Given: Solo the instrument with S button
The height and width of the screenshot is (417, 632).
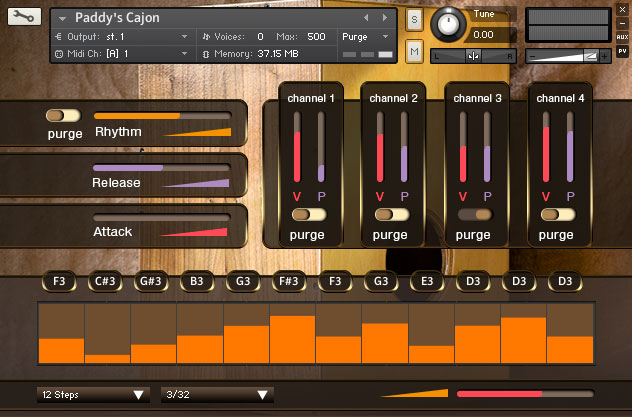Looking at the screenshot, I should [x=414, y=19].
